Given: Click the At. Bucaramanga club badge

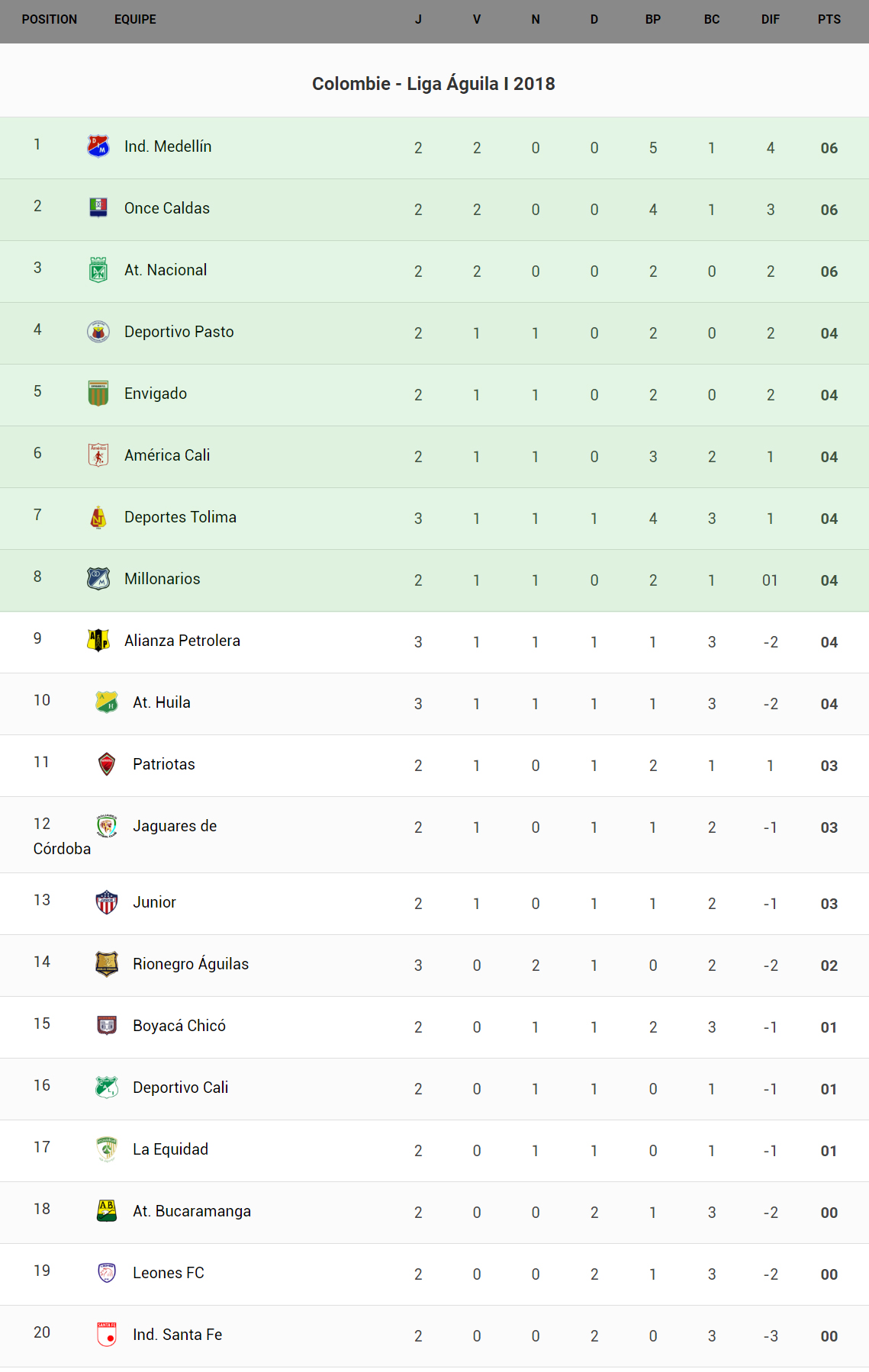Looking at the screenshot, I should click(107, 1210).
